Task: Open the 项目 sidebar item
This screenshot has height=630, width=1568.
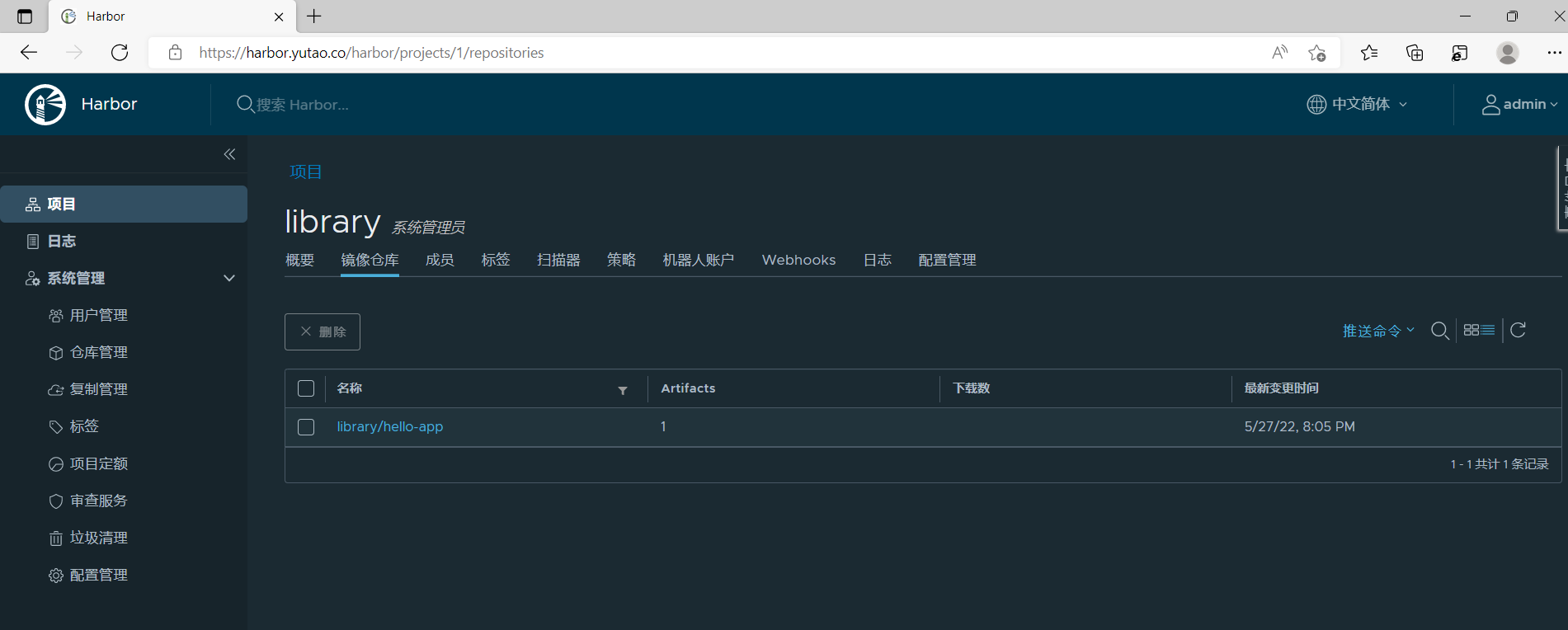Action: pos(124,204)
